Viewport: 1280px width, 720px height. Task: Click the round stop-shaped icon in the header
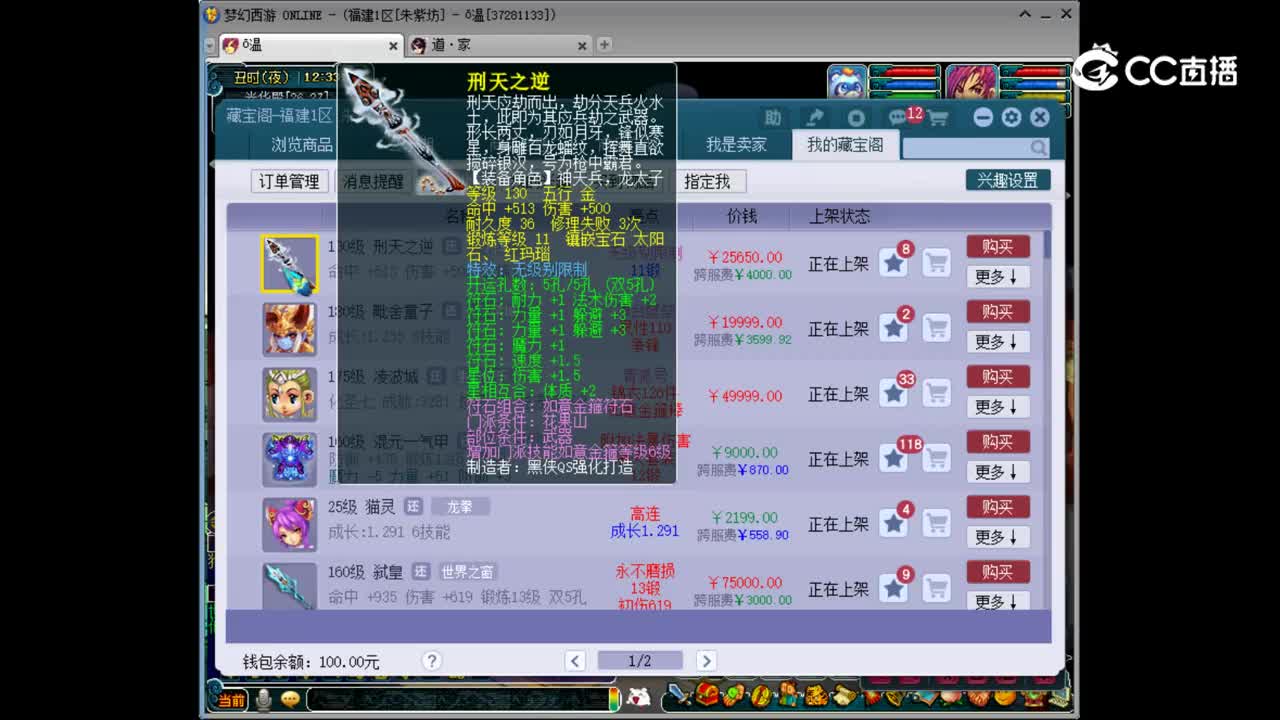856,118
